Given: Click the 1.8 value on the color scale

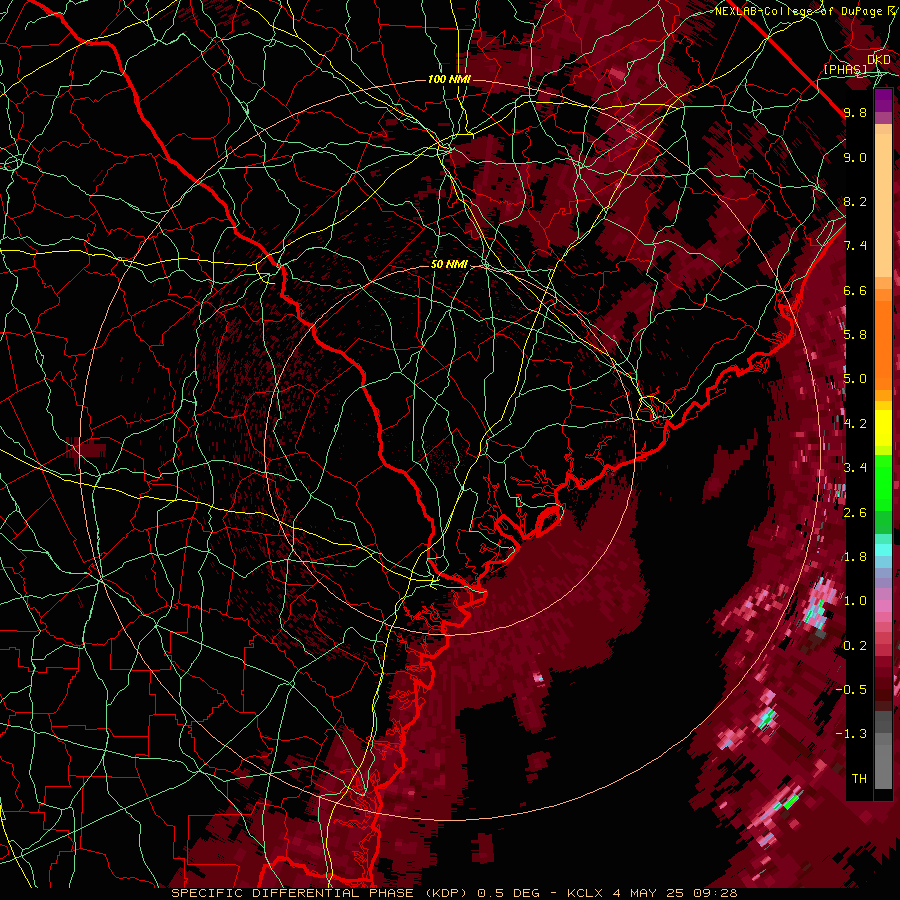Looking at the screenshot, I should click(855, 557).
